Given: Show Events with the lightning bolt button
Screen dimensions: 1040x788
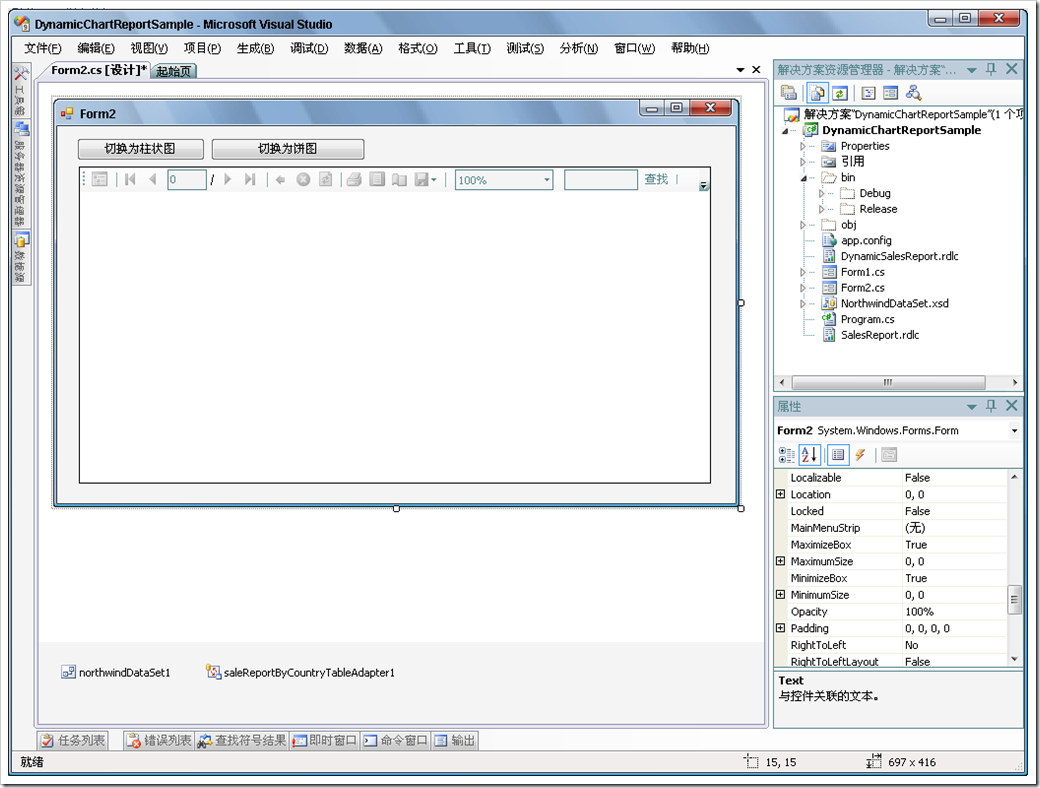Looking at the screenshot, I should point(860,455).
